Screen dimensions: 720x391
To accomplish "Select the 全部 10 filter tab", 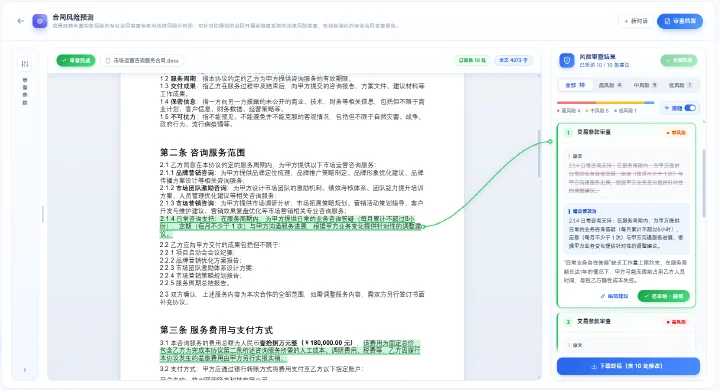I will pos(575,85).
